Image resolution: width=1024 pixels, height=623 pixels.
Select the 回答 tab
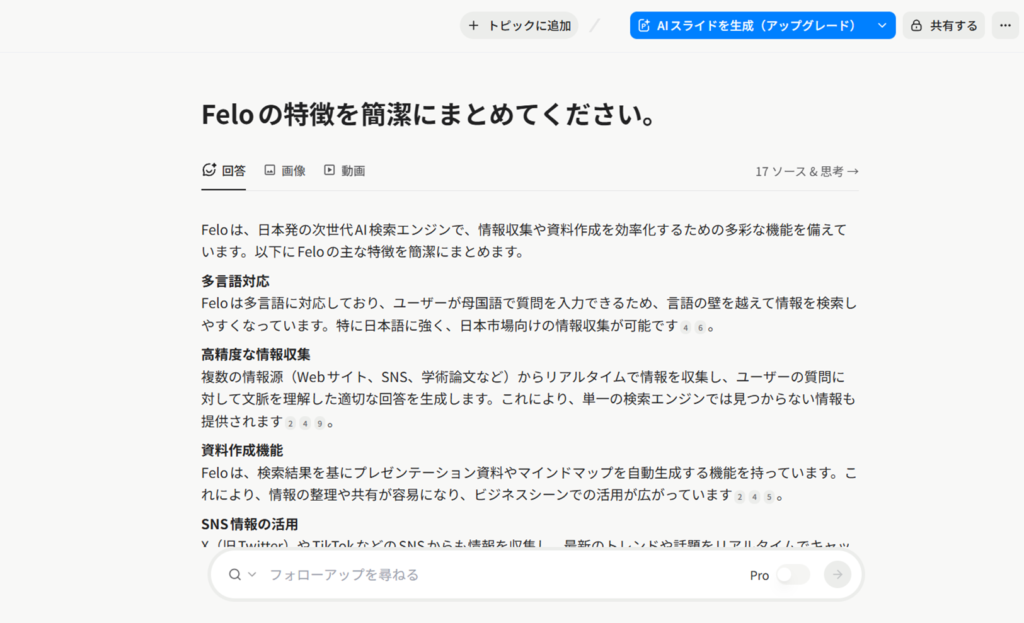click(223, 171)
